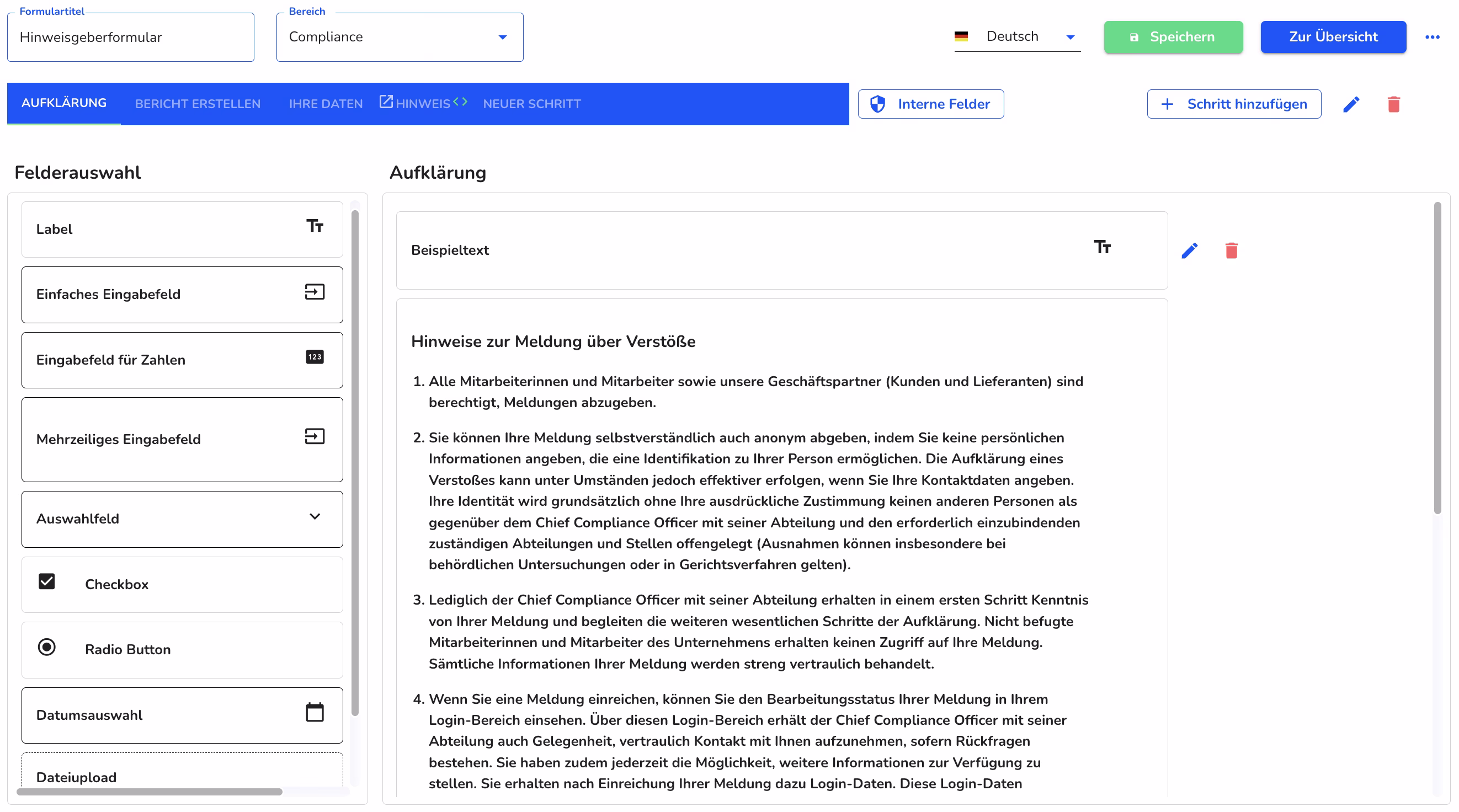
Task: Click the Formulartitel input field
Action: coord(130,38)
